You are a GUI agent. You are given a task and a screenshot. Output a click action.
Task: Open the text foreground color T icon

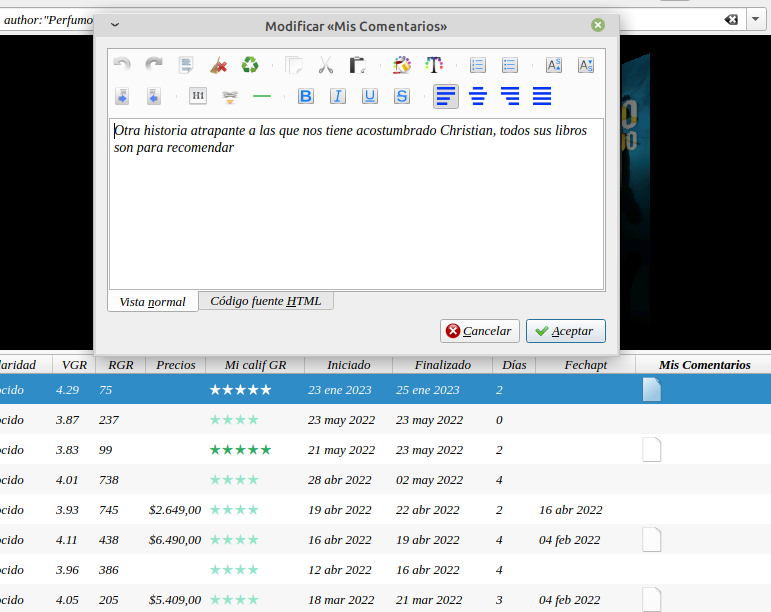434,64
